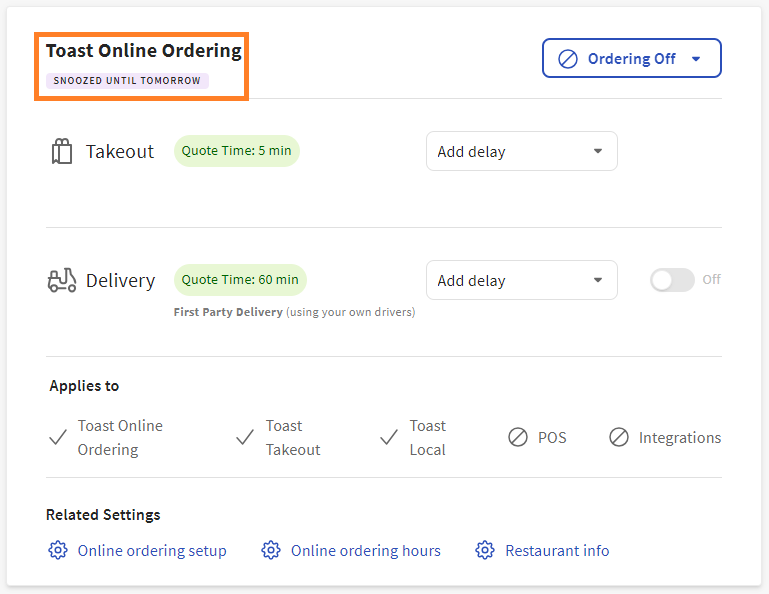Viewport: 769px width, 594px height.
Task: Open the Online ordering setup link
Action: pos(152,551)
